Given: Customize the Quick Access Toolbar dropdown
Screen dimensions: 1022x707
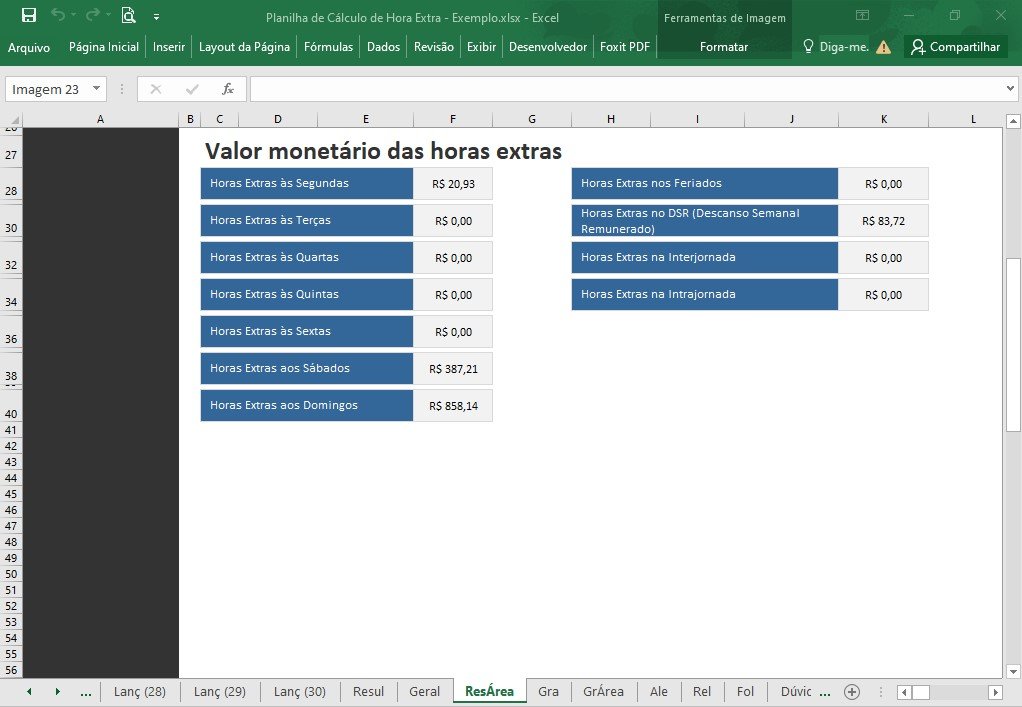Looking at the screenshot, I should [156, 17].
